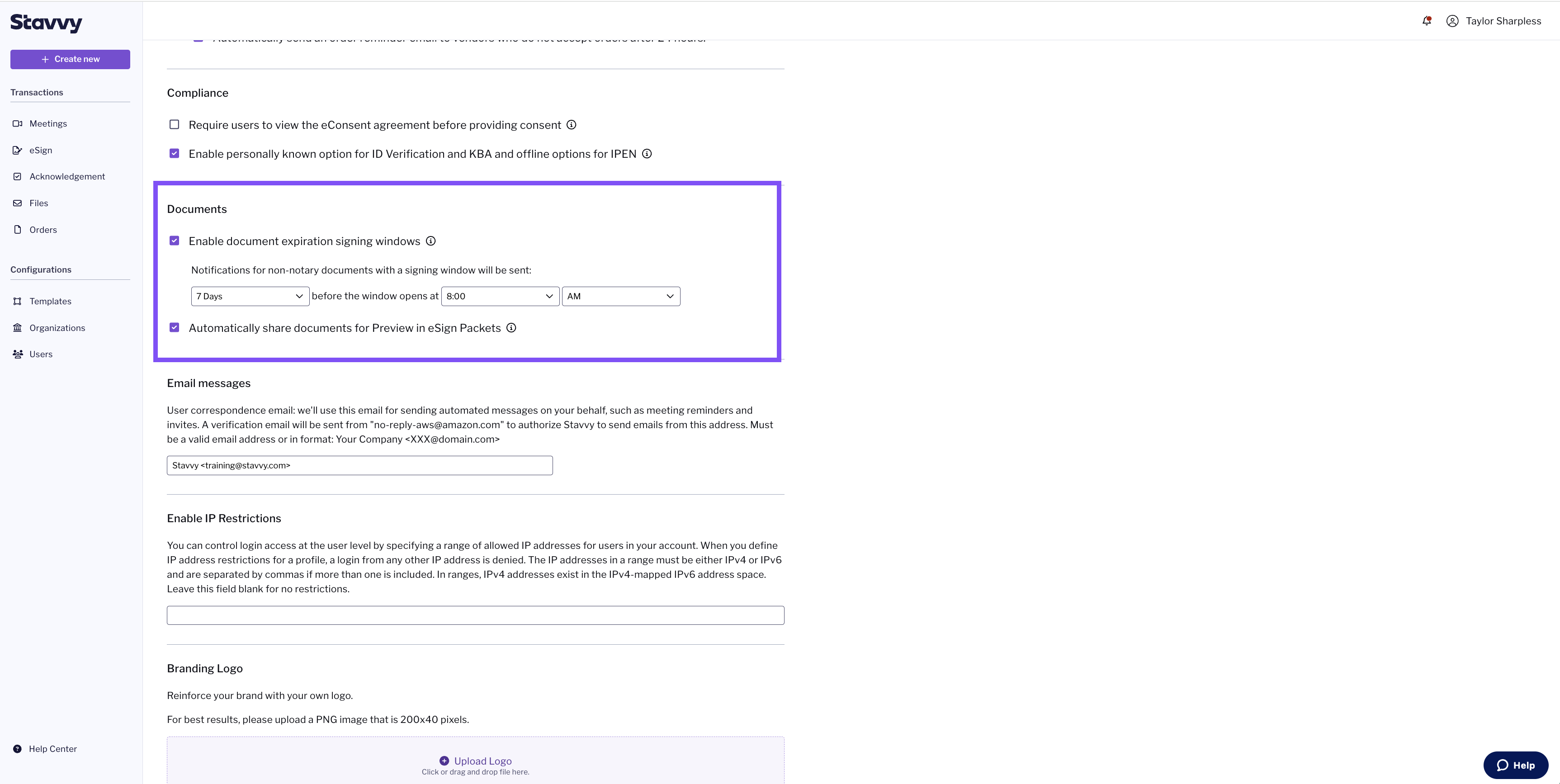Select the Templates configuration icon

[18, 301]
